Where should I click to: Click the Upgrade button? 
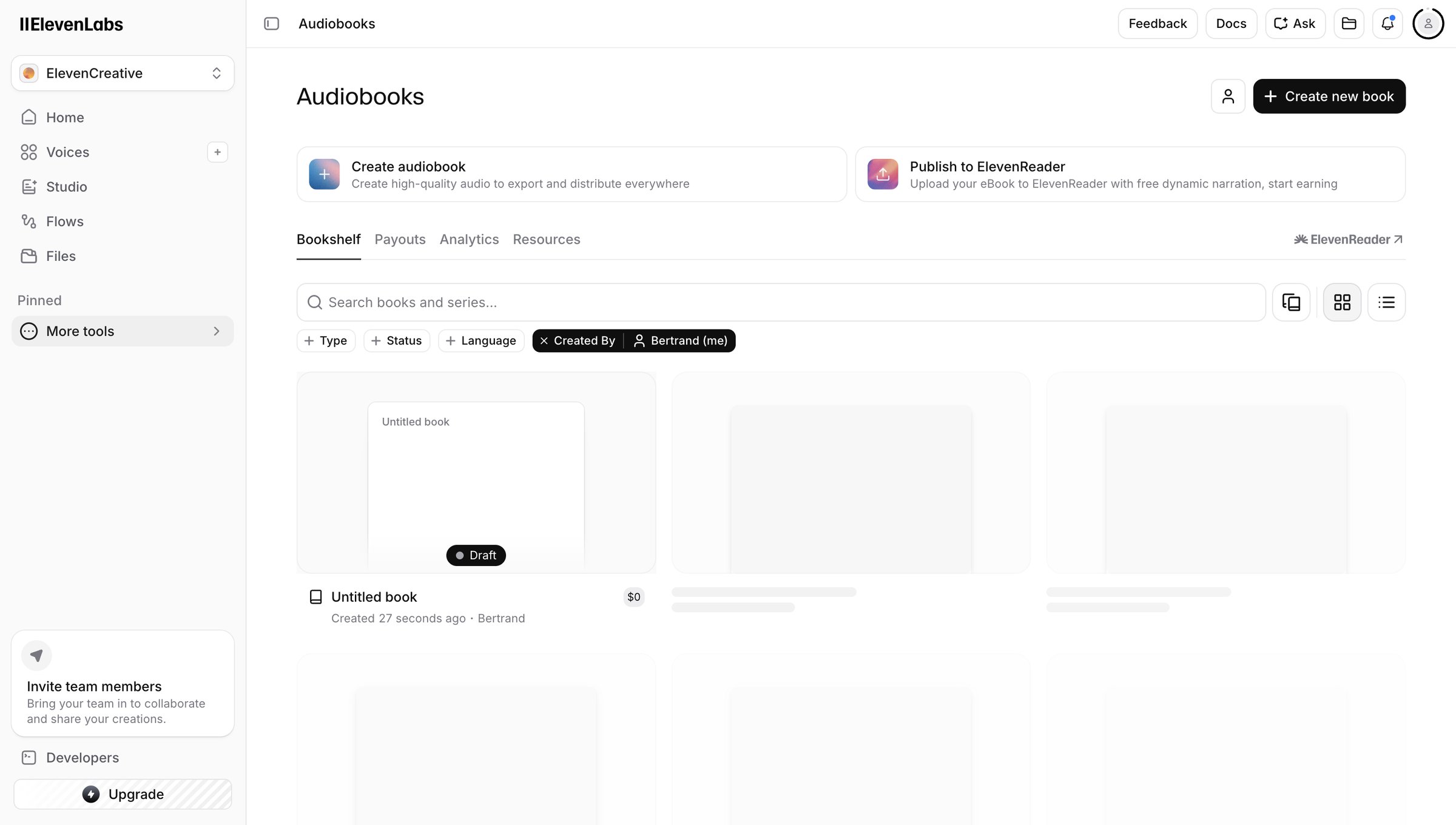click(123, 794)
